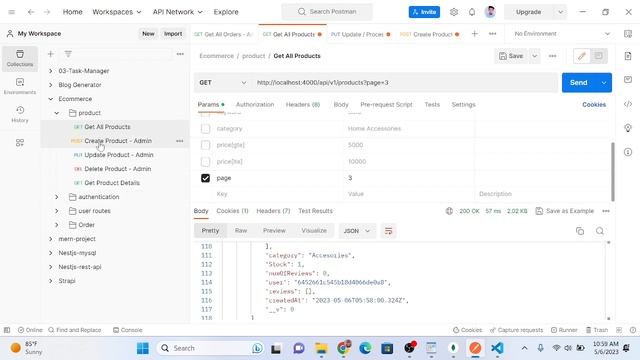Viewport: 640px width, 360px height.
Task: Click Save as Example
Action: click(564, 211)
